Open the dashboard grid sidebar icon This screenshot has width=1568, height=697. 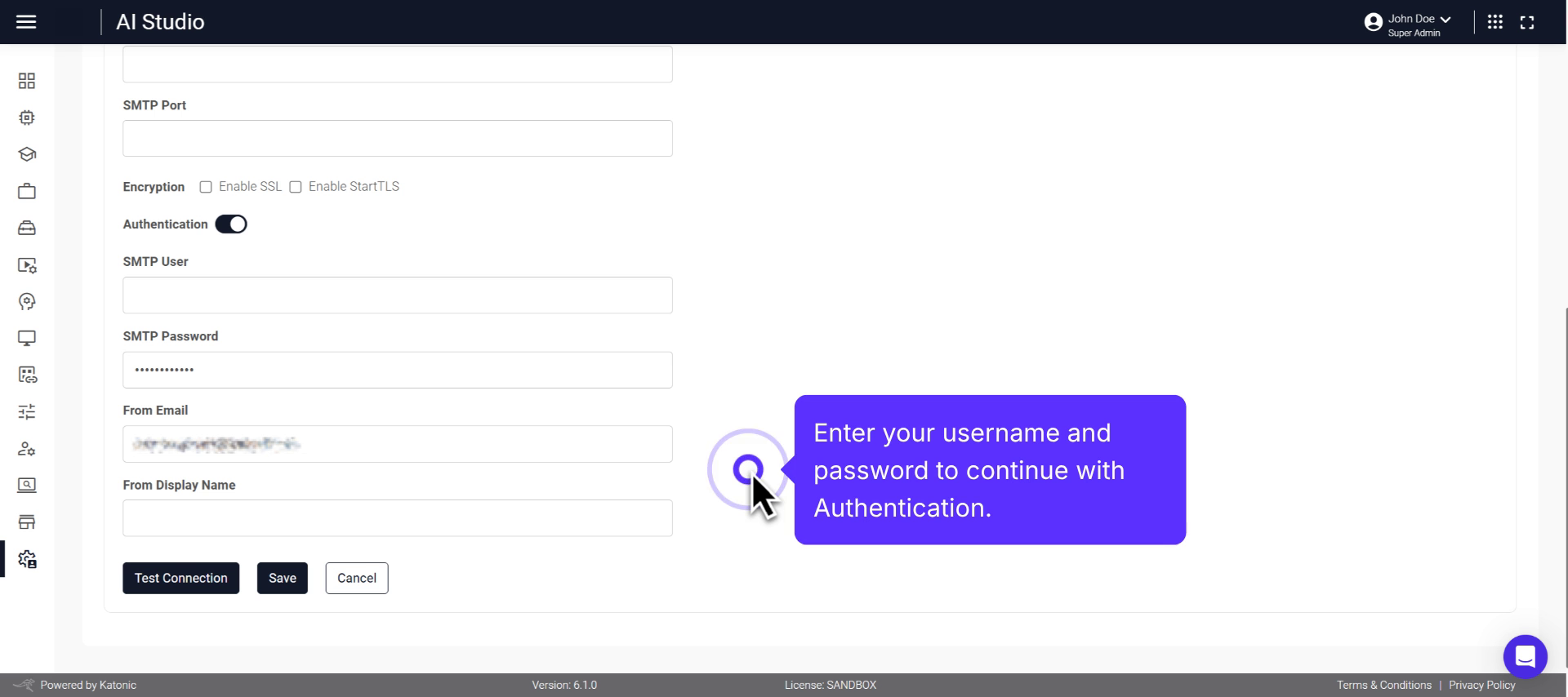coord(27,81)
